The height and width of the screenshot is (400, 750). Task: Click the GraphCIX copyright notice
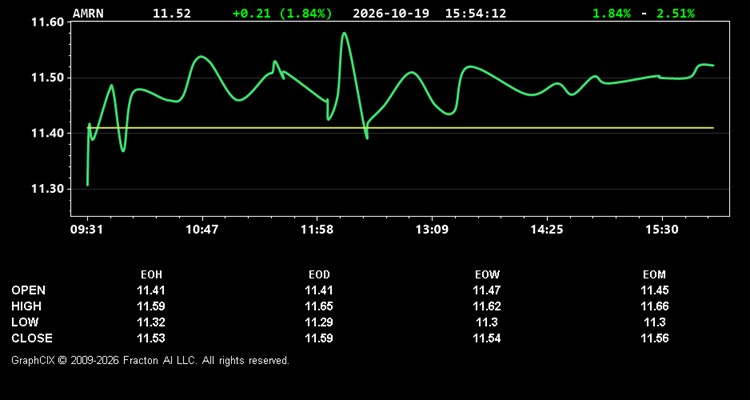tap(150, 360)
